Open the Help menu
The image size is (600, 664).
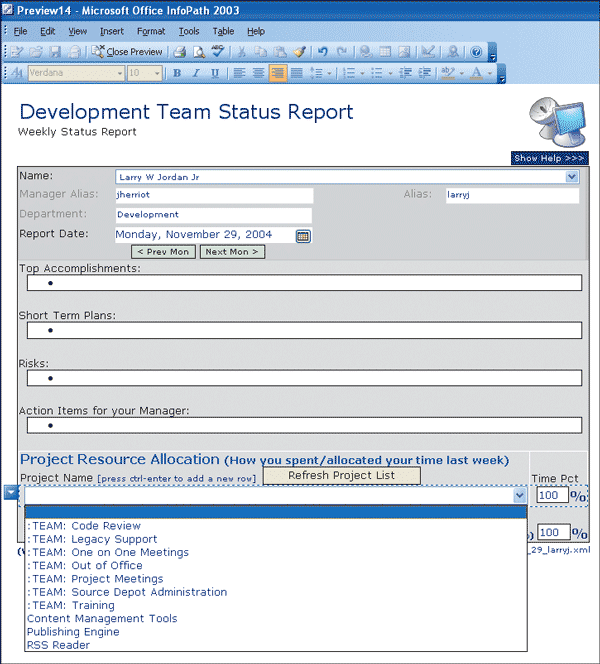click(x=256, y=31)
